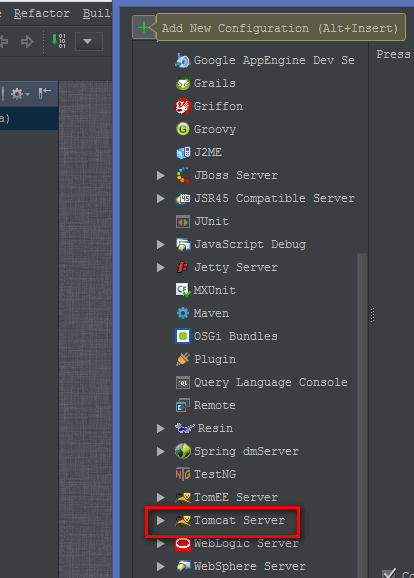Select the Grails icon
Image resolution: width=414 pixels, height=578 pixels.
click(x=182, y=83)
